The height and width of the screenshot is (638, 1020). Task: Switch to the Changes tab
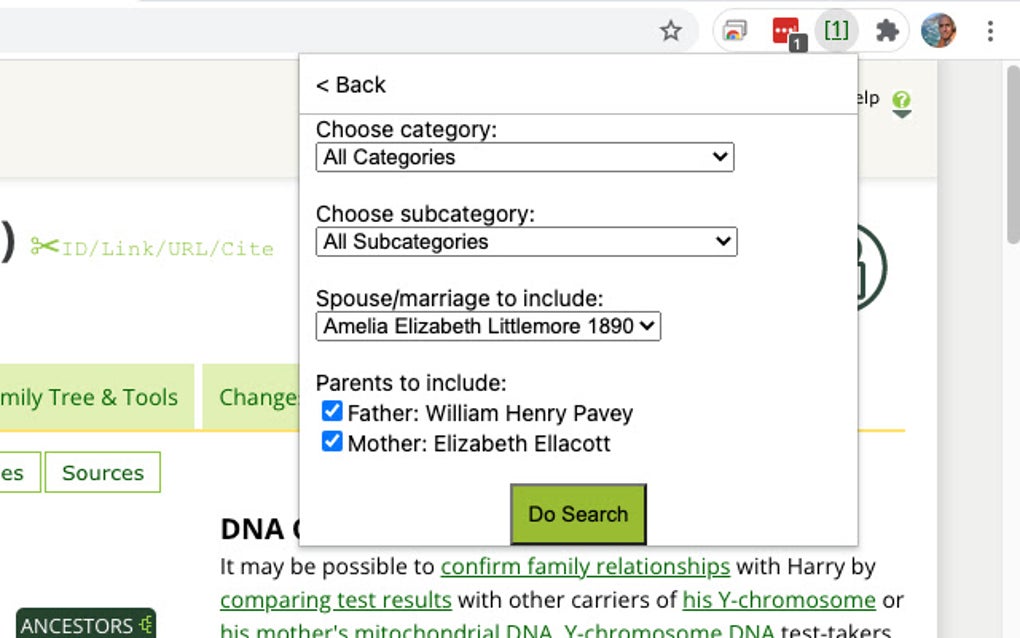(258, 397)
